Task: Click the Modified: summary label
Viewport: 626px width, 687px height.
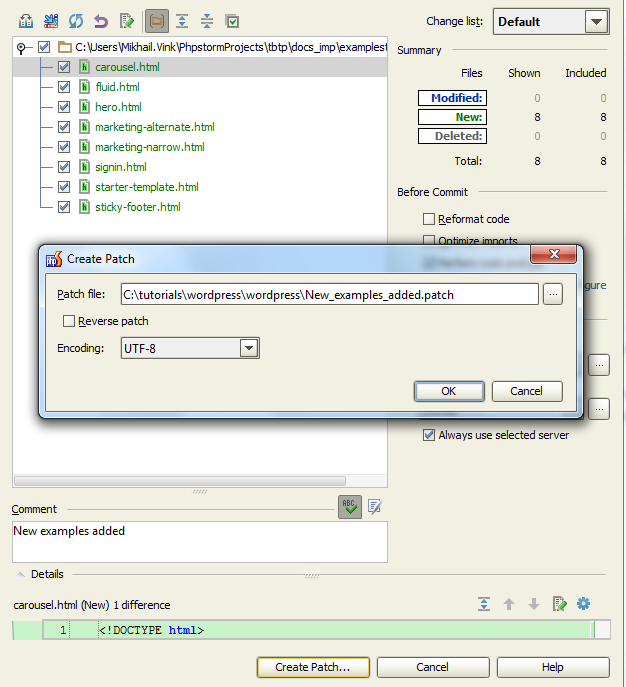Action: tap(452, 98)
